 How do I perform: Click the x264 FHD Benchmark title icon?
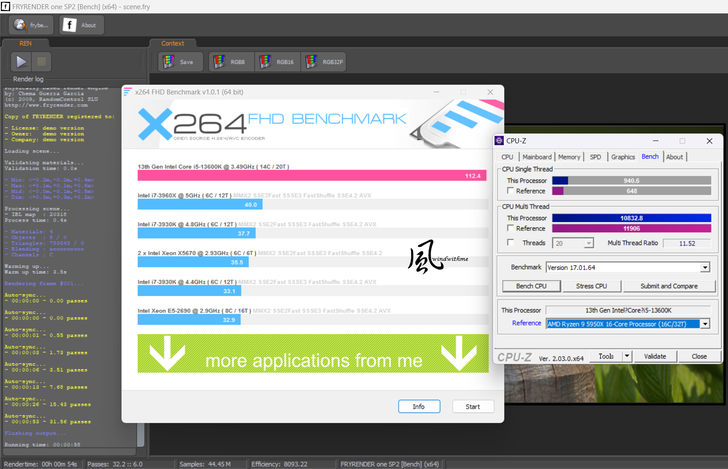[128, 92]
